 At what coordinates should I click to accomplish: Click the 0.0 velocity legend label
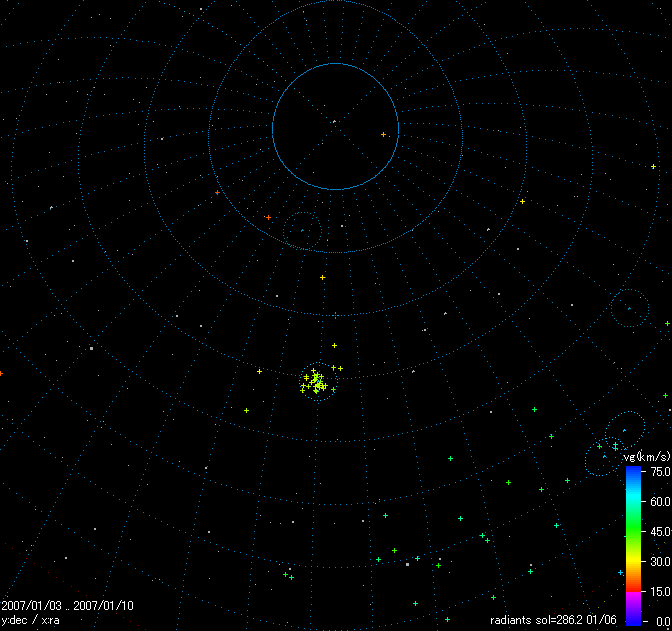pyautogui.click(x=663, y=621)
